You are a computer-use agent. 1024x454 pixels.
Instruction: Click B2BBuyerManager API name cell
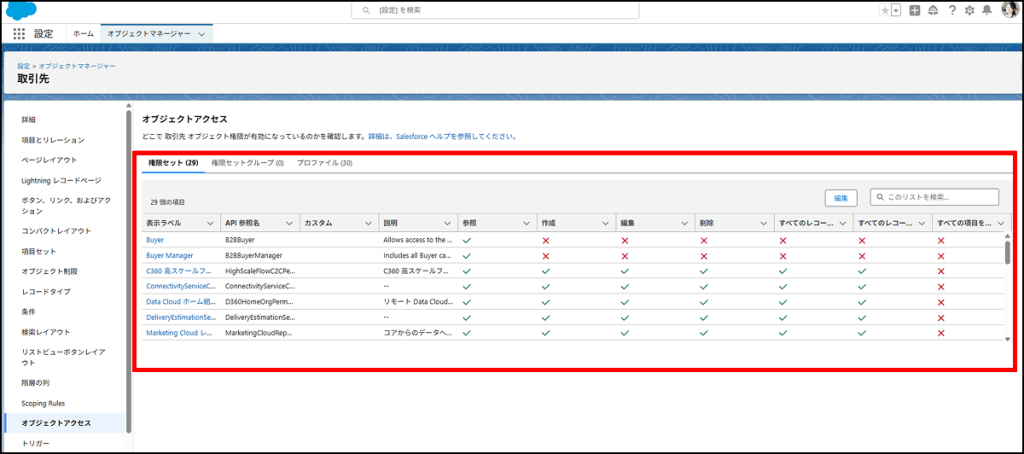254,255
